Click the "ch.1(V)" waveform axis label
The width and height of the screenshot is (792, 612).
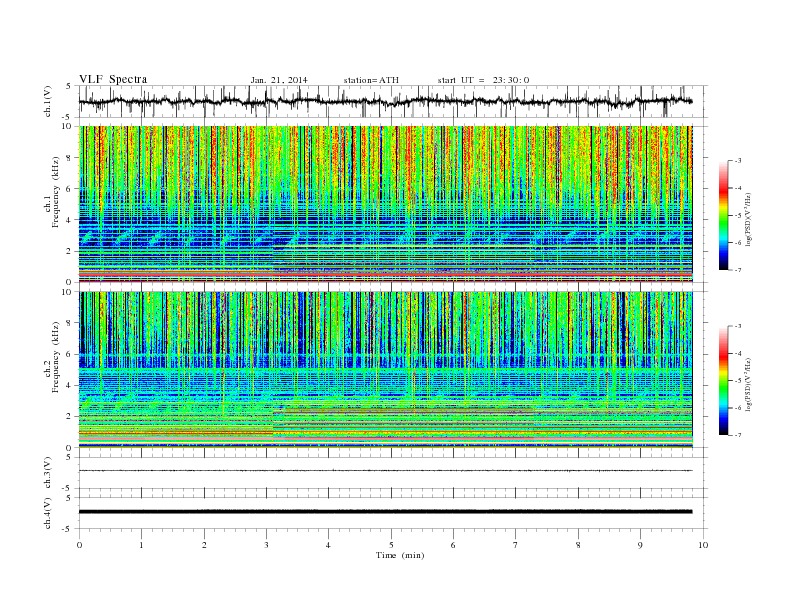[48, 101]
